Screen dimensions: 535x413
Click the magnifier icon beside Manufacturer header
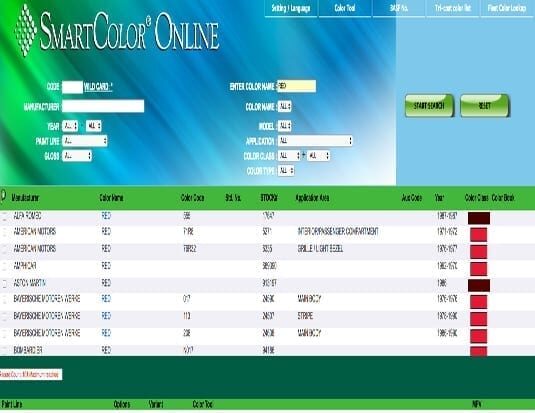[x=3, y=196]
